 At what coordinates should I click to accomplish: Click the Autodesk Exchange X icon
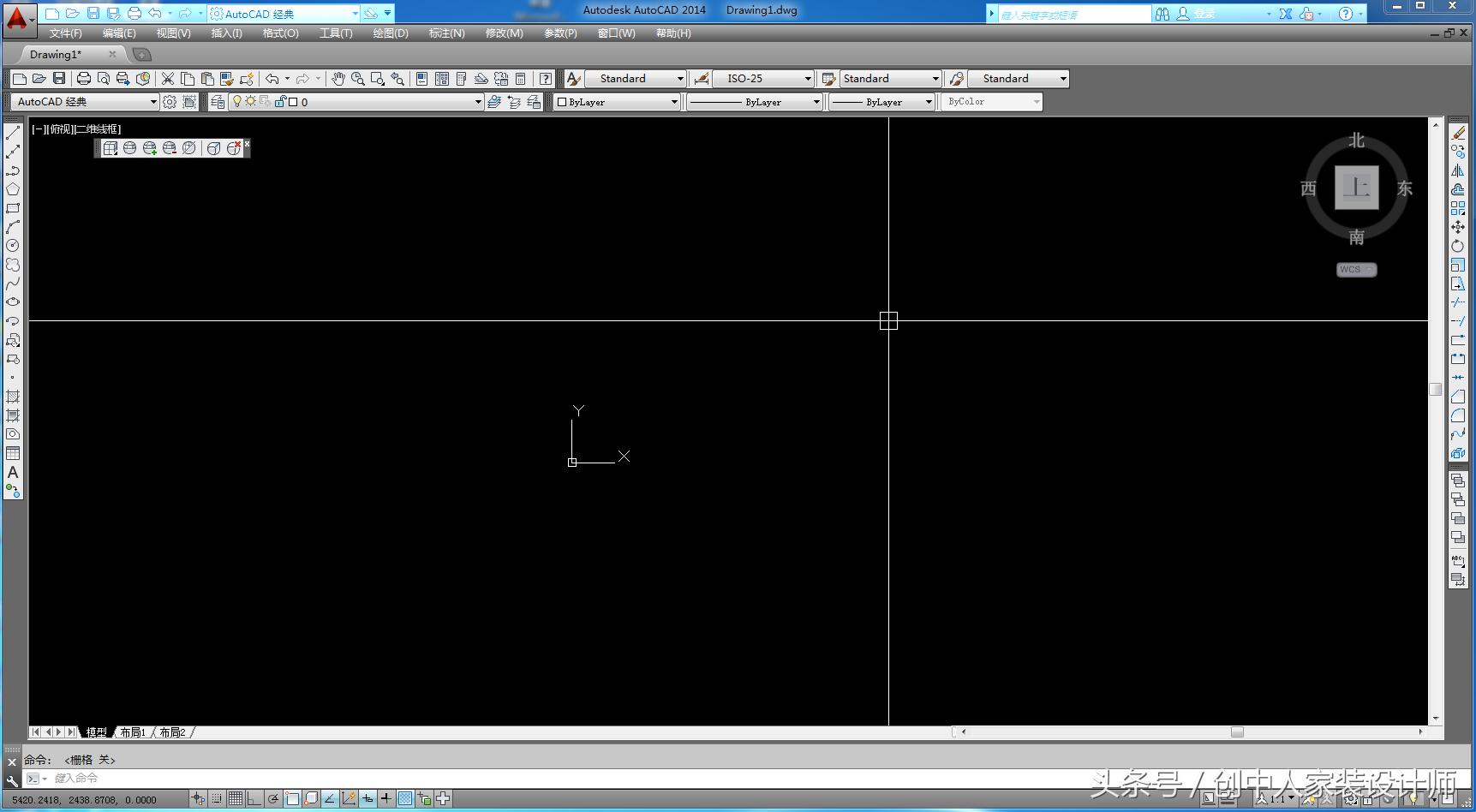1286,14
